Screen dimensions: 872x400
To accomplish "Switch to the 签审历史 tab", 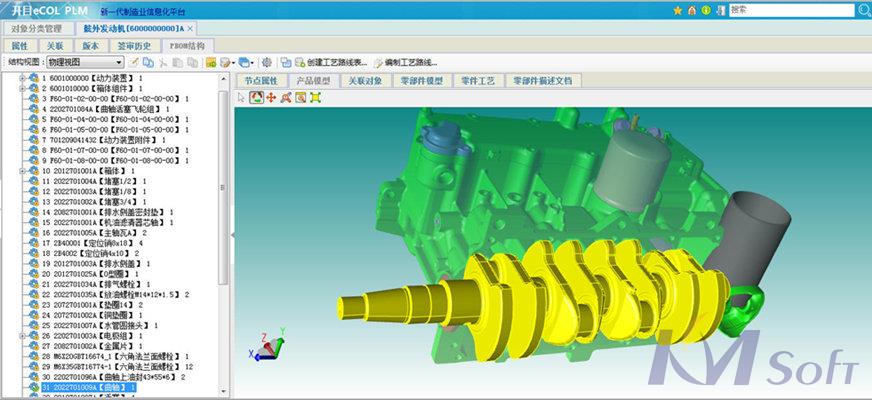I will coord(134,46).
